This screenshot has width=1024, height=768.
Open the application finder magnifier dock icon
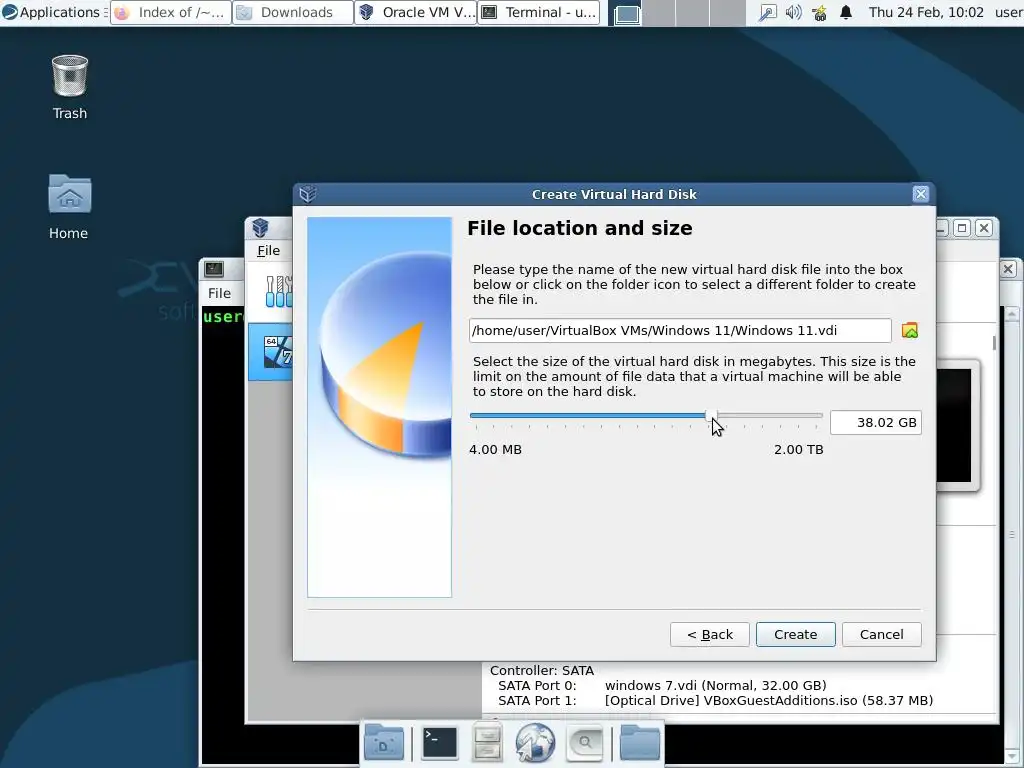coord(584,743)
